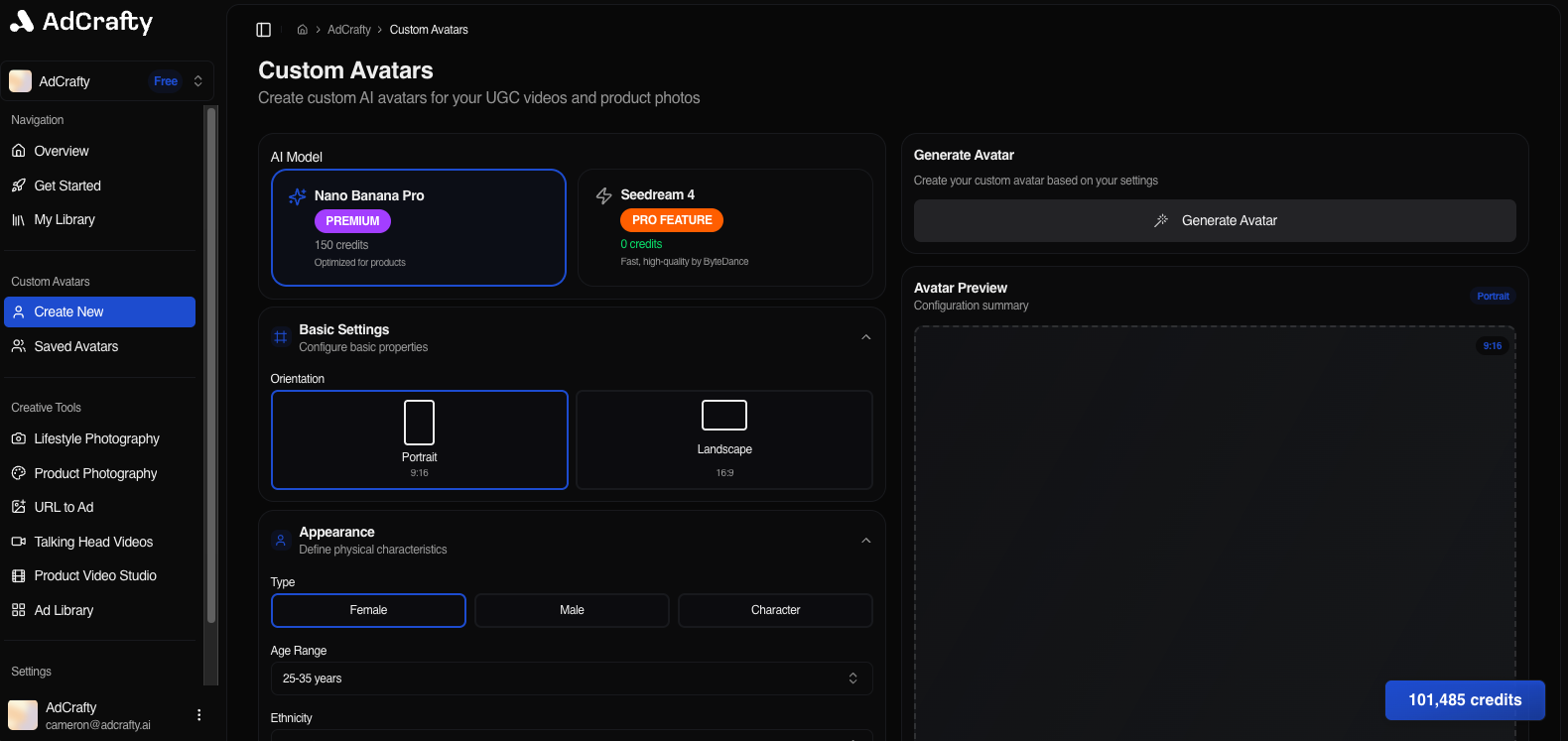Select the Nano Banana Pro model
The image size is (1568, 741).
tap(419, 227)
